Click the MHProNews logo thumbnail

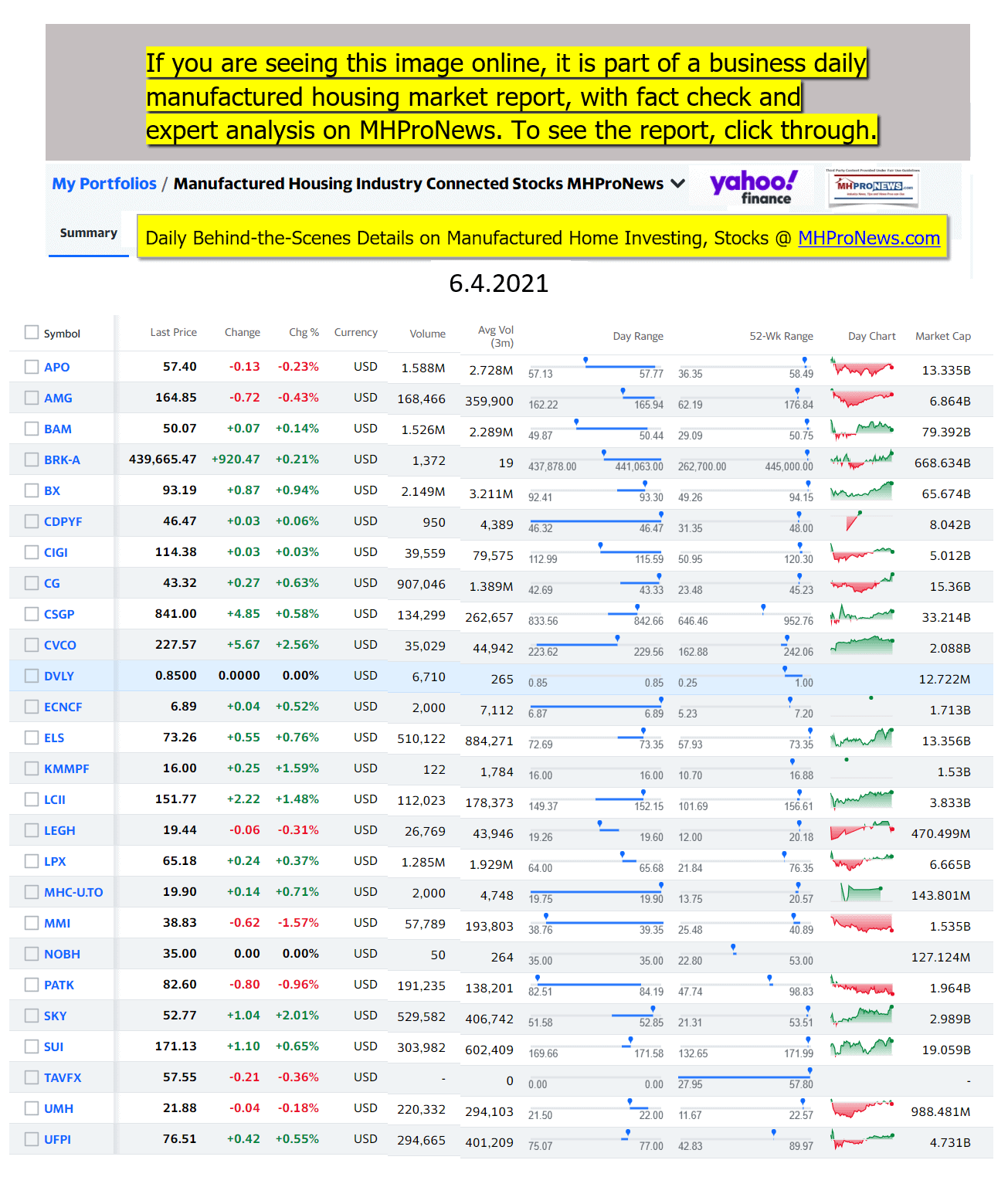pos(873,187)
